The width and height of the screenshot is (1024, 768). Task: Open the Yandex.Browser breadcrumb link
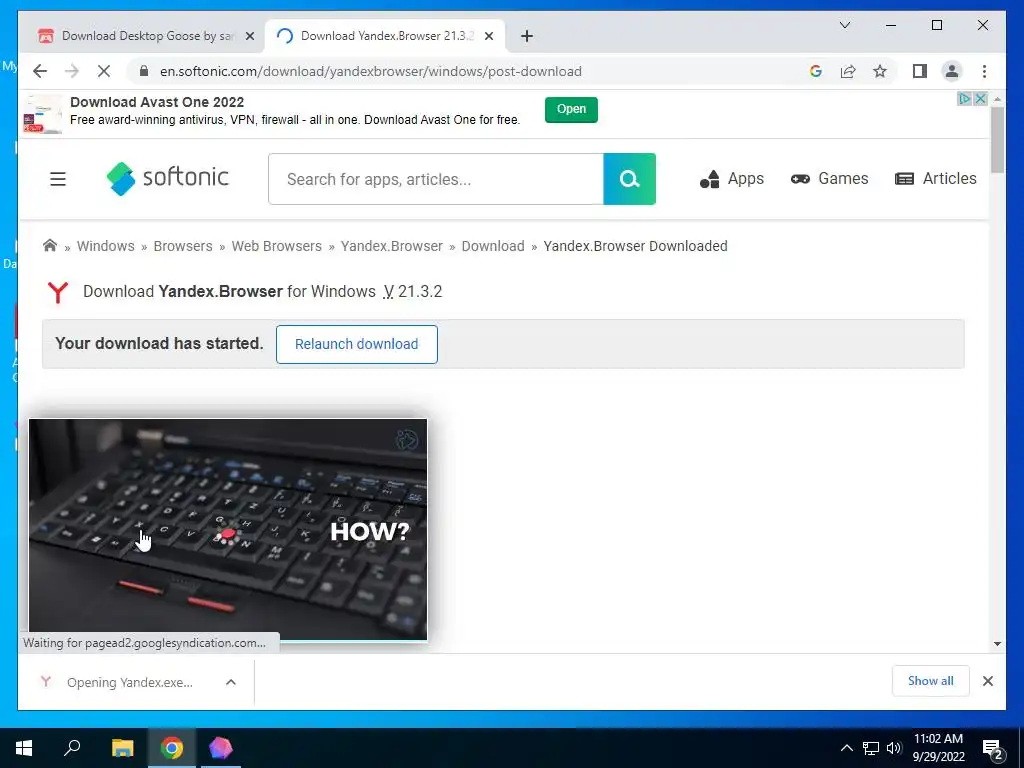point(392,246)
